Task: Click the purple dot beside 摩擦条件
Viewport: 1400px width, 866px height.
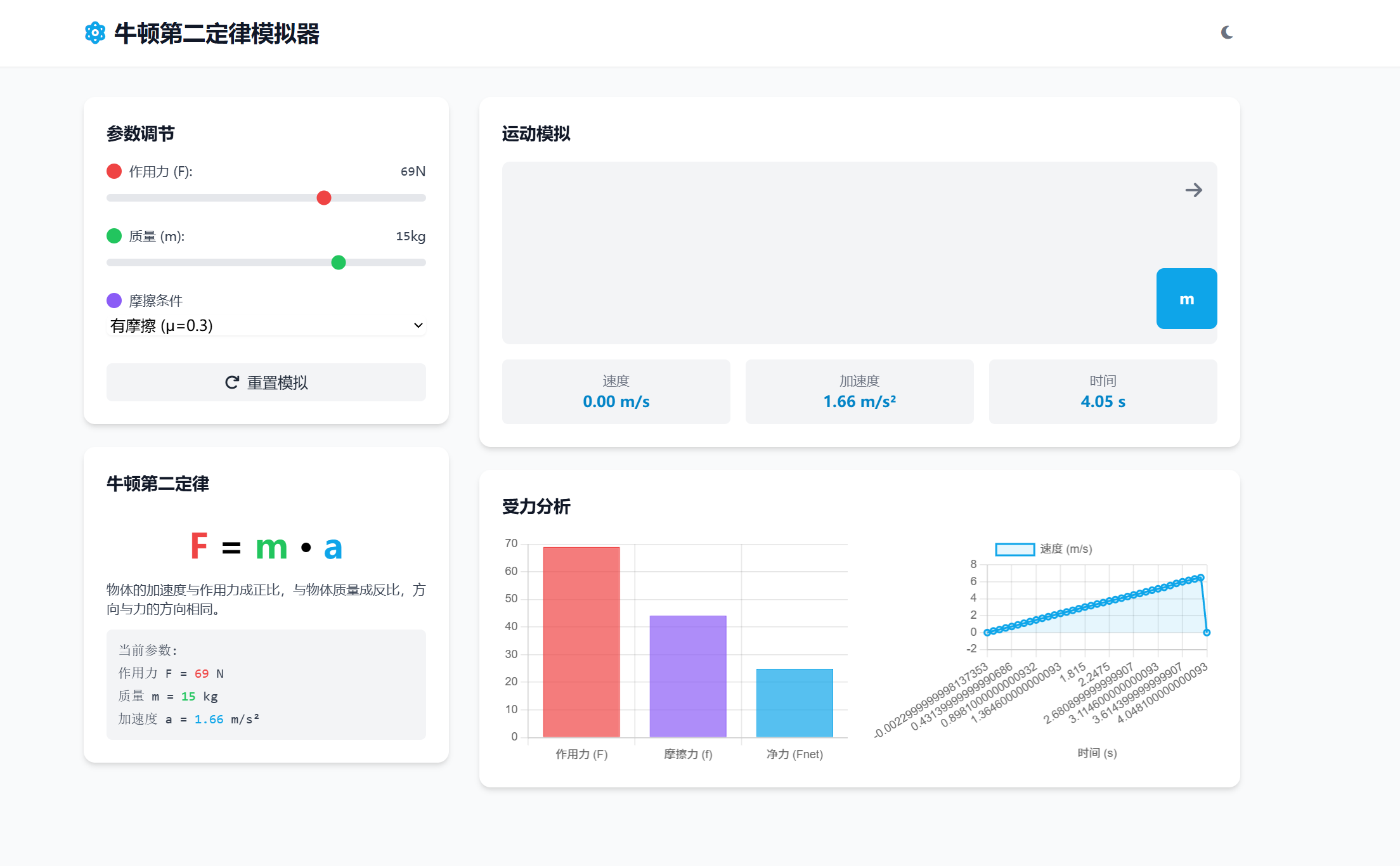Action: [x=114, y=301]
